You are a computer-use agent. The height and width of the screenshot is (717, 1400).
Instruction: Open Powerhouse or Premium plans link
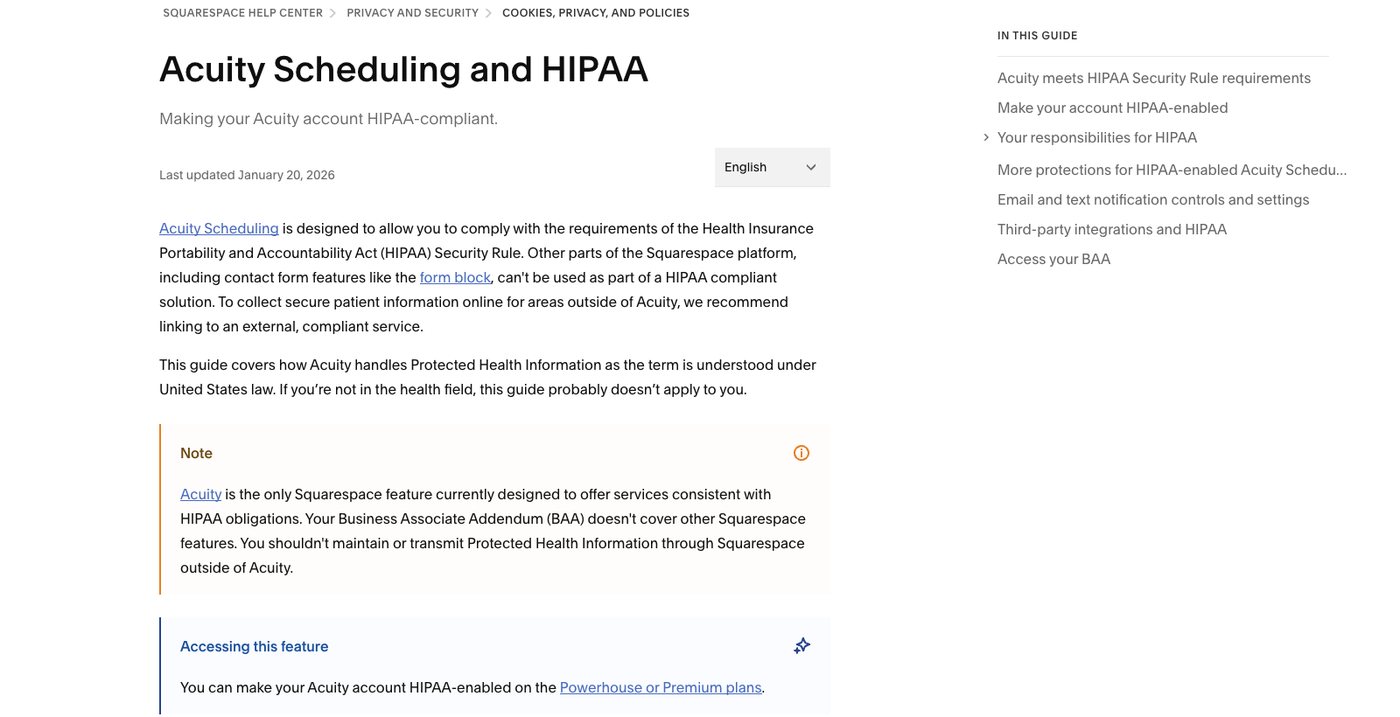point(661,687)
